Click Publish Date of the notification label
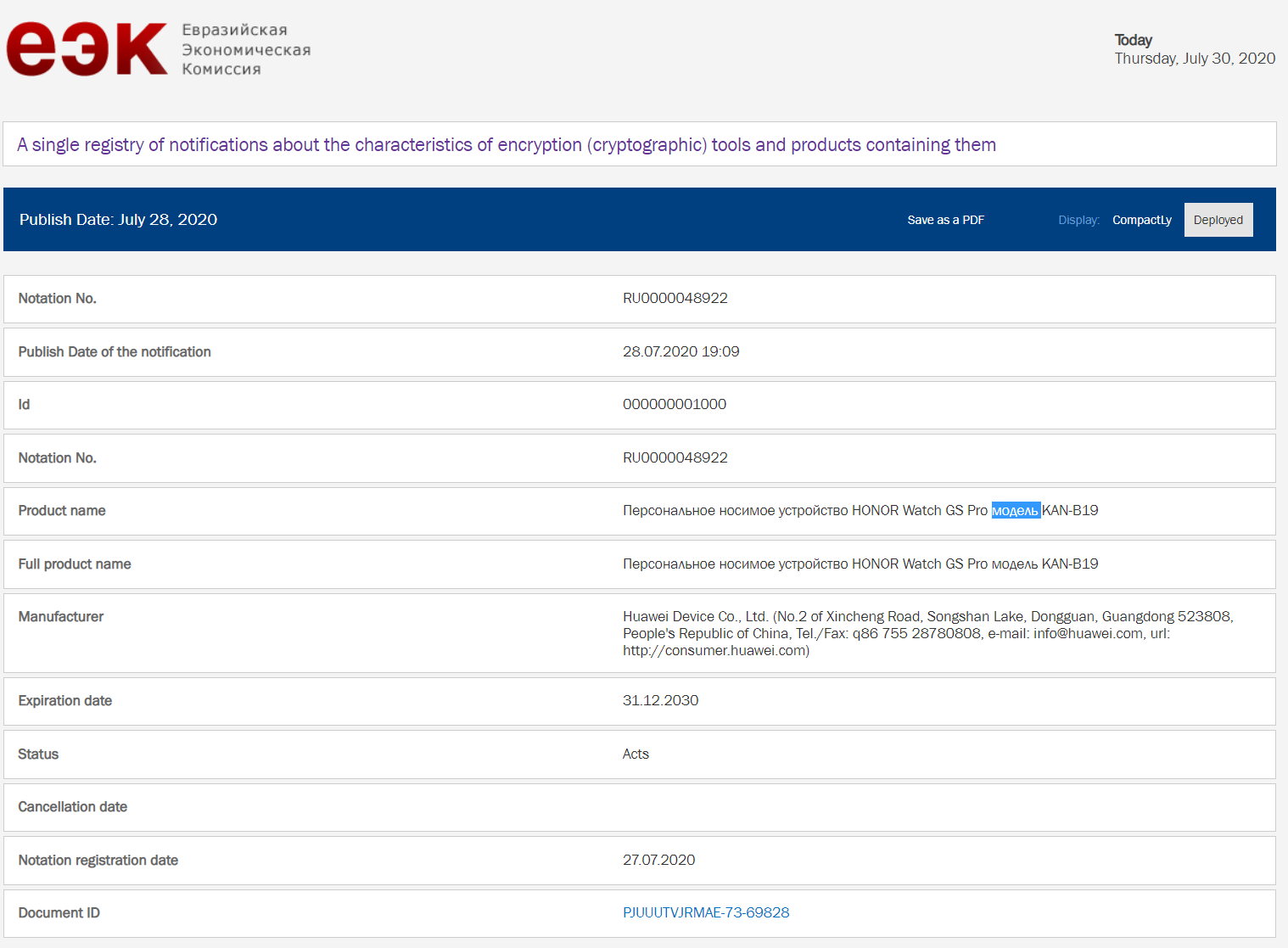 pos(115,351)
